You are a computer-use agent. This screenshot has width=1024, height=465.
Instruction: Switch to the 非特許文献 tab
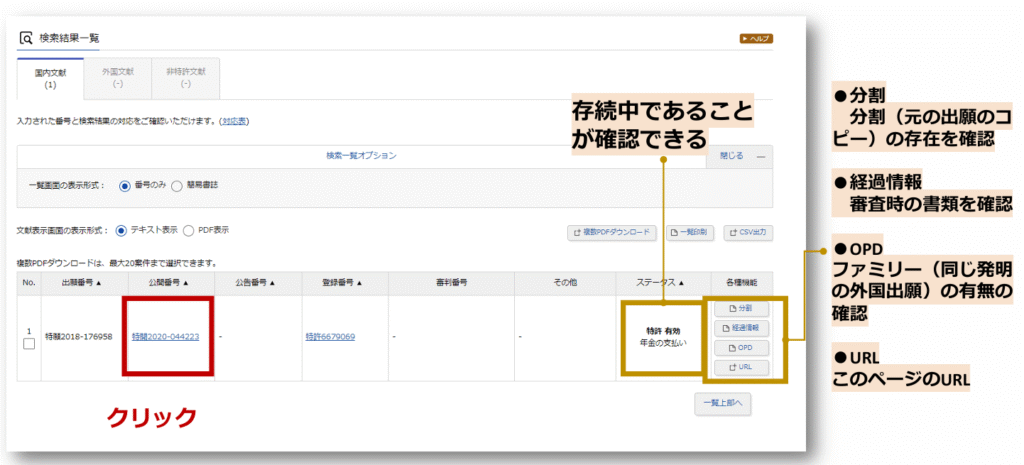(x=185, y=78)
